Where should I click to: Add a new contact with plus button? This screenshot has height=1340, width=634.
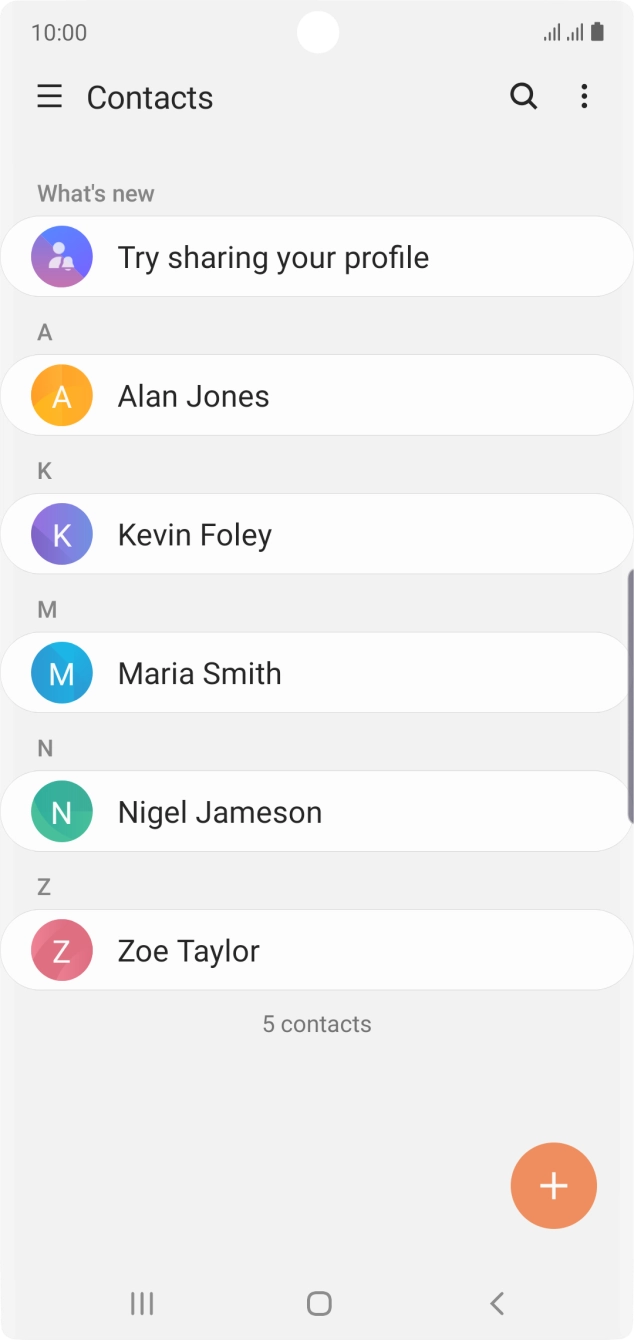click(554, 1186)
